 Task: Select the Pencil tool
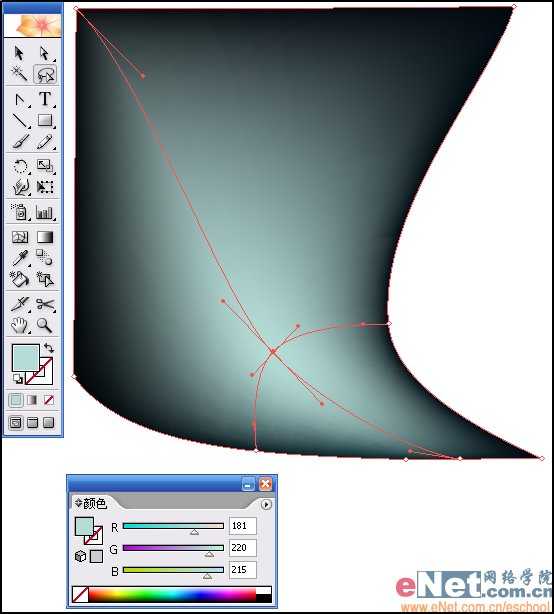(45, 142)
